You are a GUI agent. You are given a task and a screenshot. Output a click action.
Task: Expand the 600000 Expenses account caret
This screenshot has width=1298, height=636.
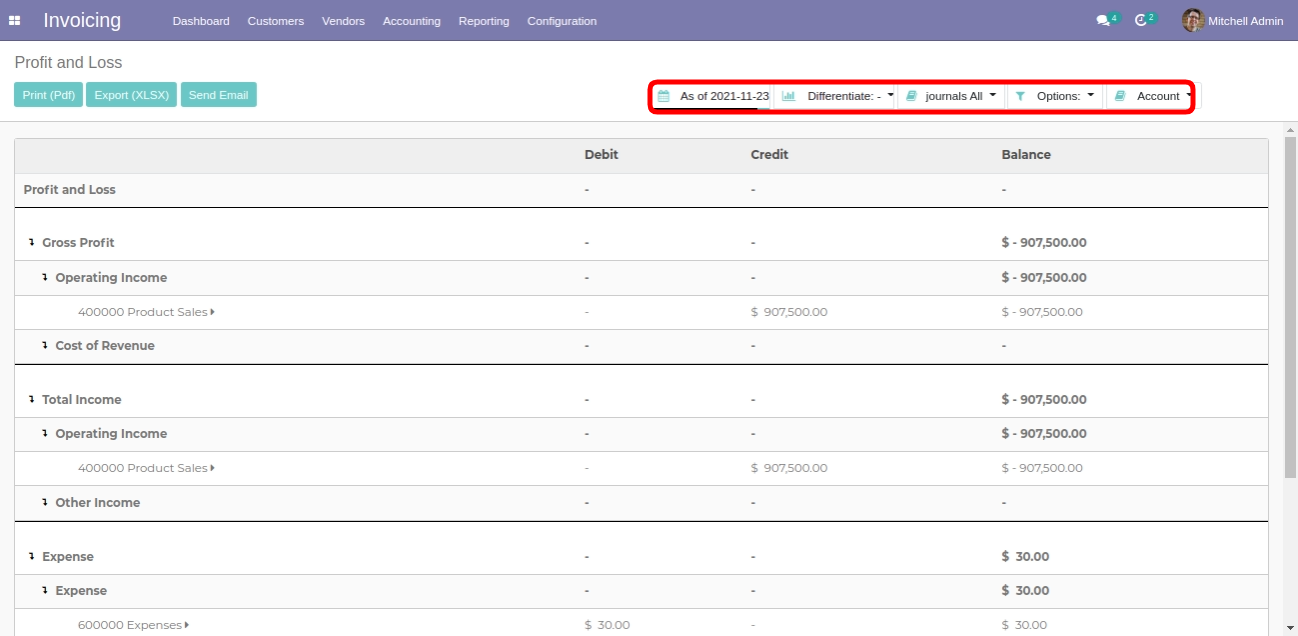(187, 625)
